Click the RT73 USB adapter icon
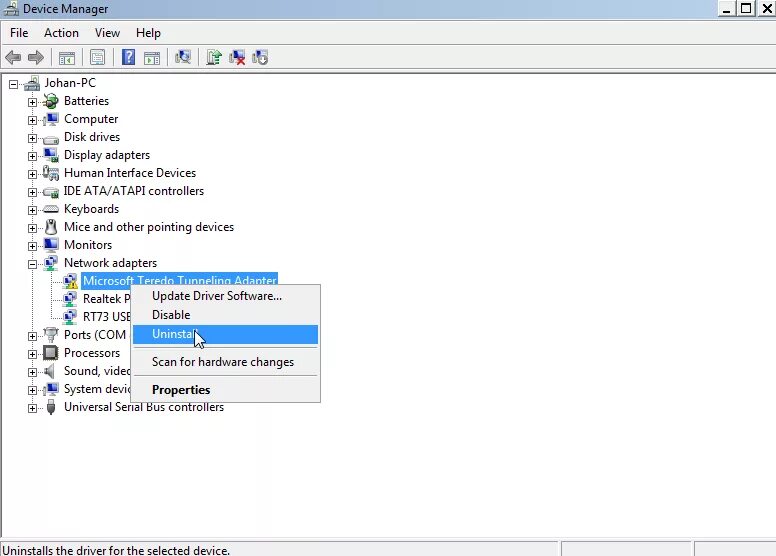This screenshot has height=556, width=776. tap(70, 316)
